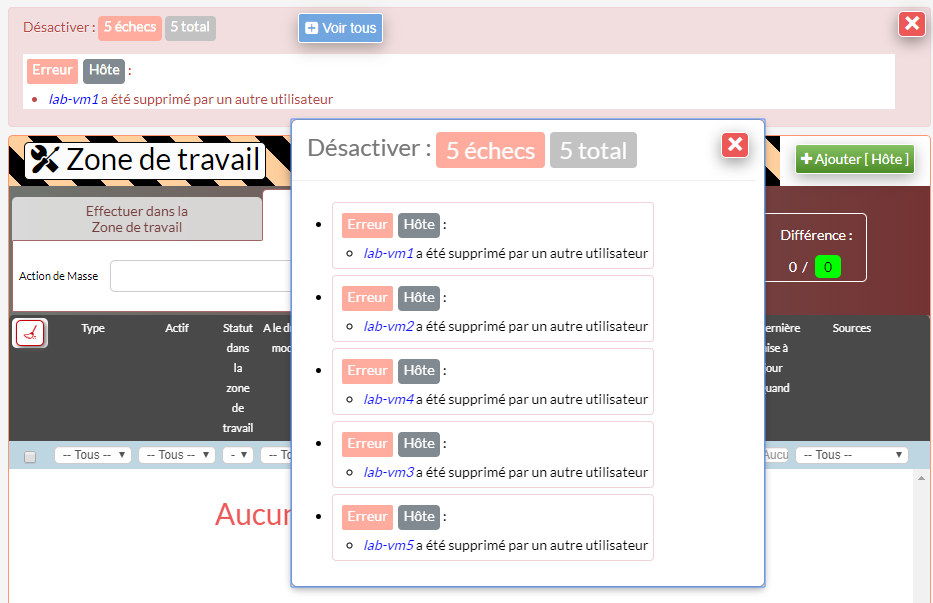Viewport: 933px width, 603px height.
Task: Click the green 0 Différence counter
Action: pyautogui.click(x=828, y=267)
